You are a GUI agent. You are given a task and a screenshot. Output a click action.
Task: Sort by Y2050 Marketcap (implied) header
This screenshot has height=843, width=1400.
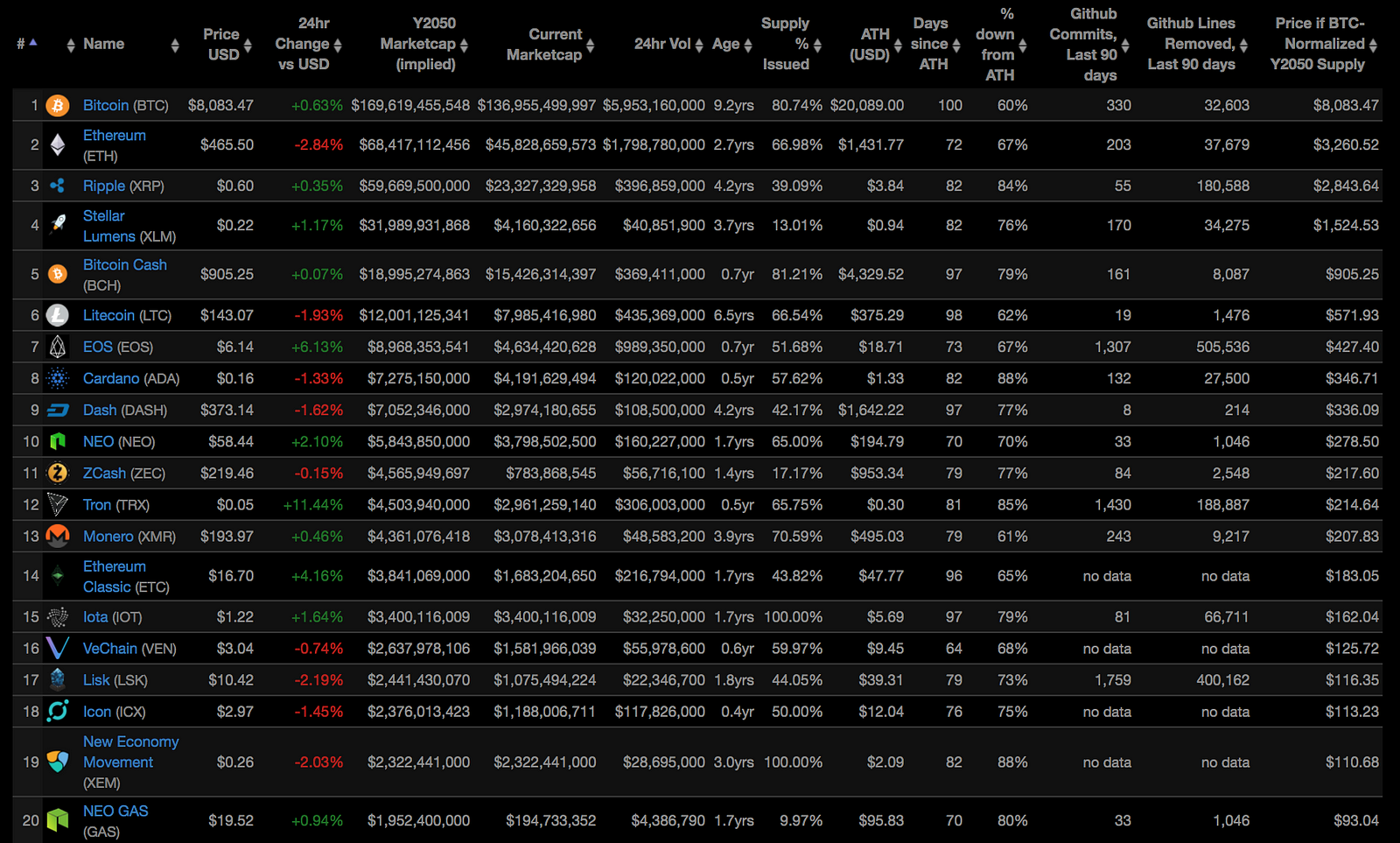point(425,44)
